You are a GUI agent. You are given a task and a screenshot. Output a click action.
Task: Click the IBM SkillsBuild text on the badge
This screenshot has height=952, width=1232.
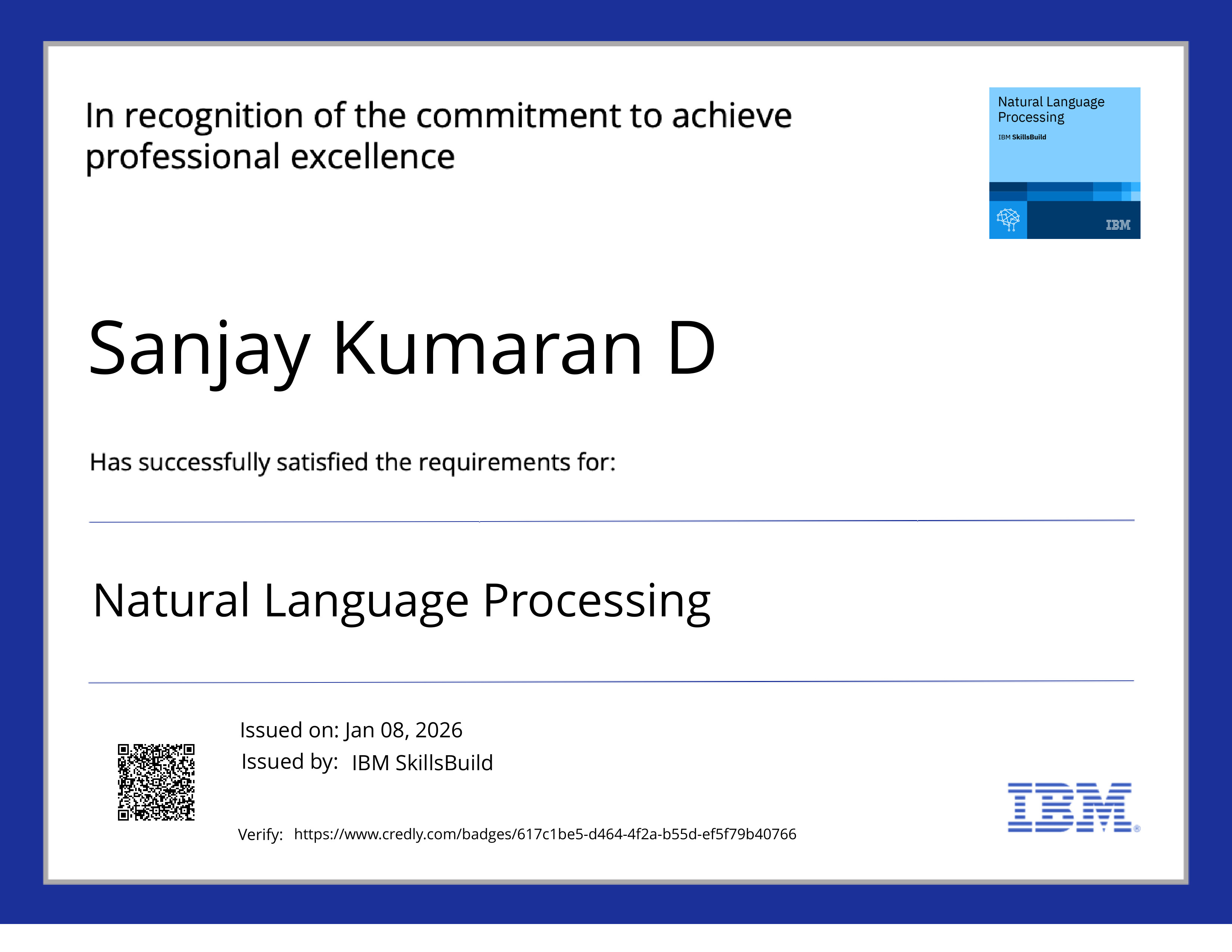coord(1021,137)
